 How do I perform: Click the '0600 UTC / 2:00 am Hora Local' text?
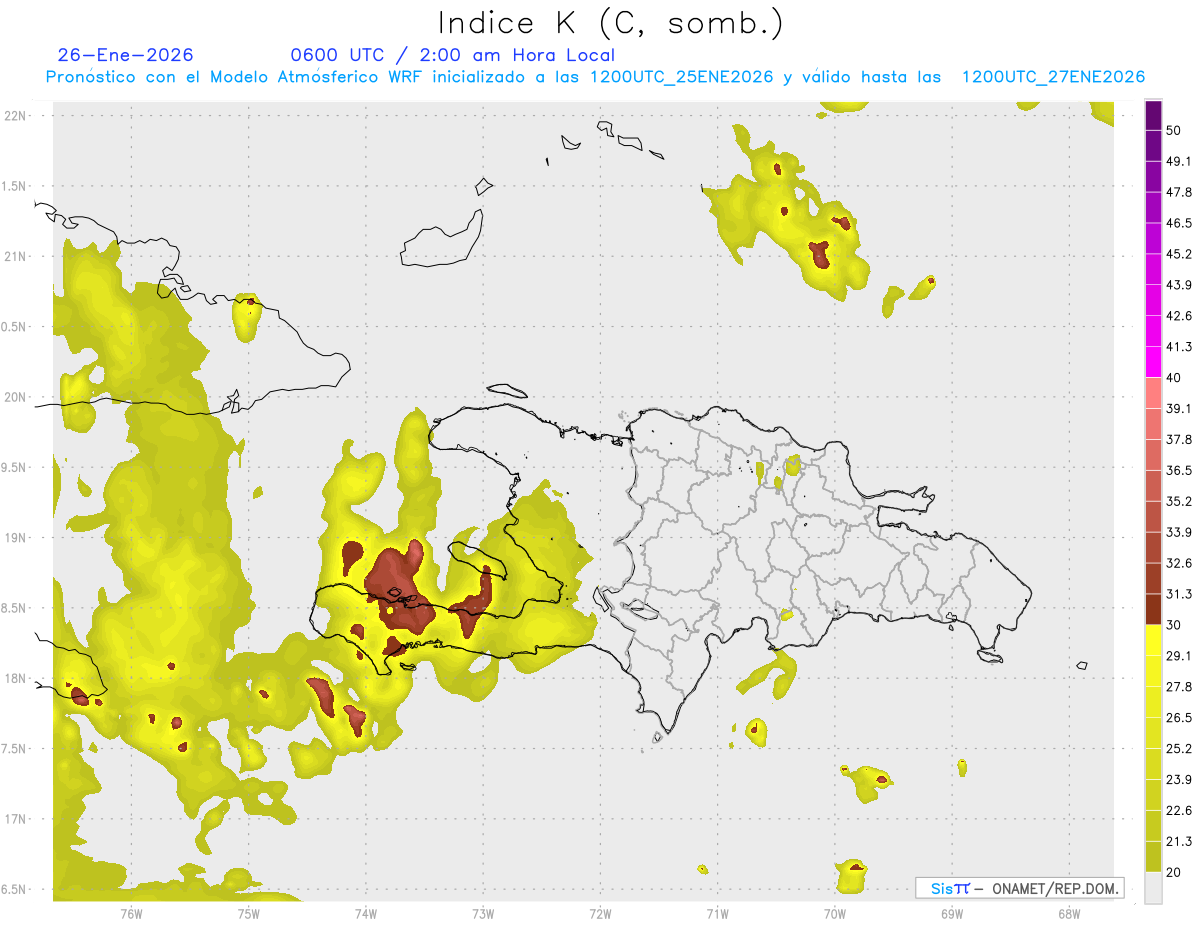click(452, 55)
